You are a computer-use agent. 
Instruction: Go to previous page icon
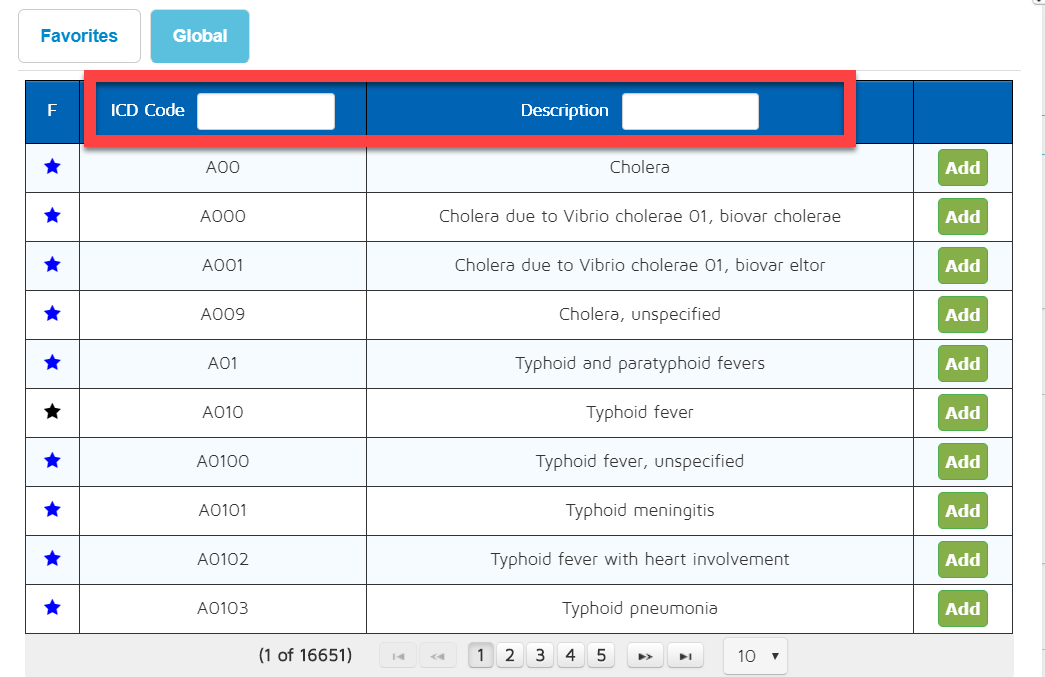pyautogui.click(x=437, y=656)
